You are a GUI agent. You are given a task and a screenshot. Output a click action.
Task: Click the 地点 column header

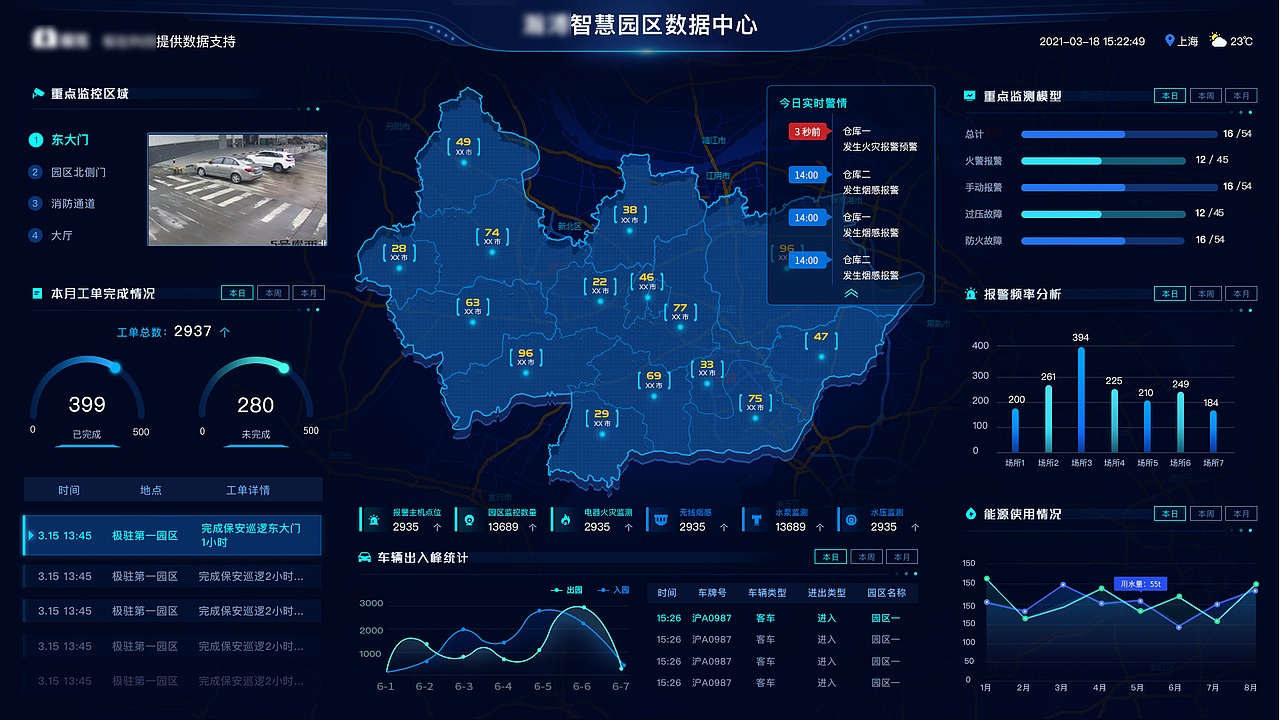151,490
